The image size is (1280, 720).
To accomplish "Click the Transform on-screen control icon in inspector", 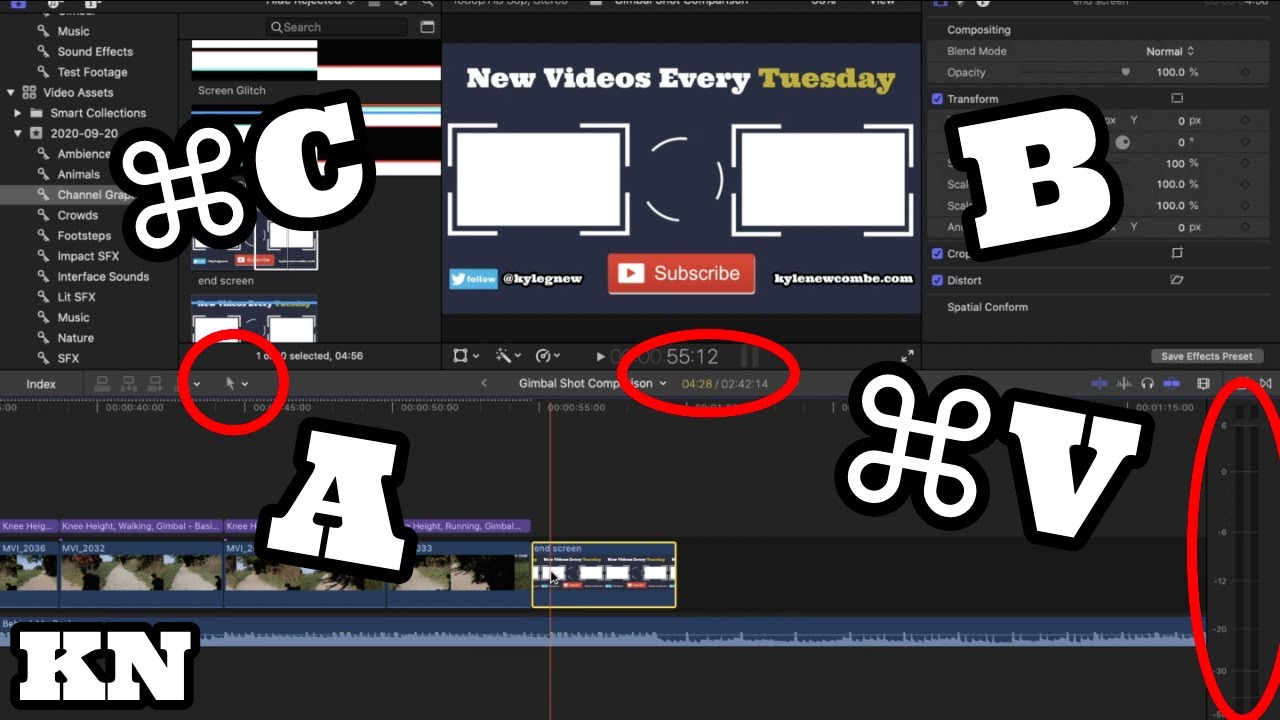I will 1177,99.
